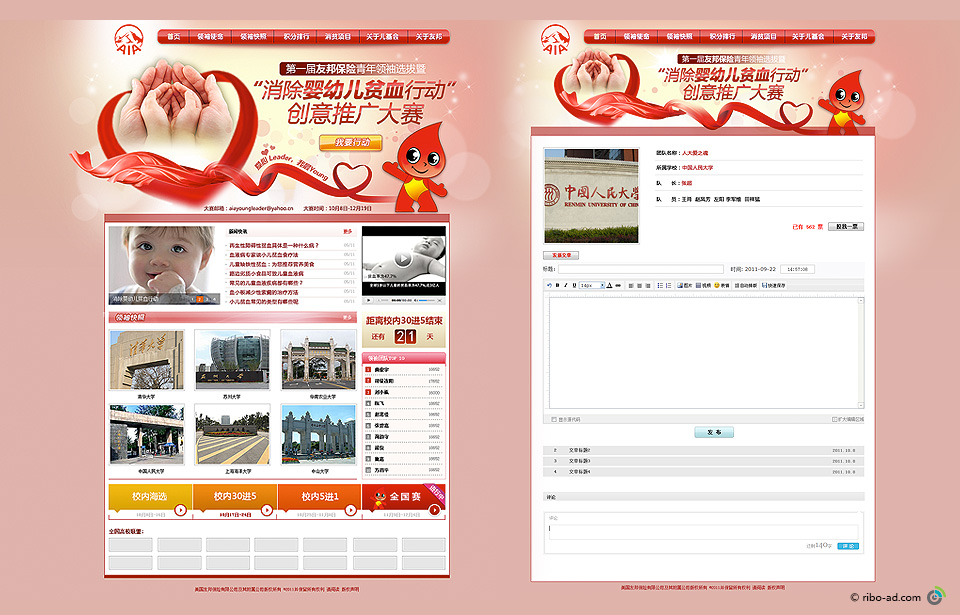Click inside the comment text box
The image size is (960, 615).
[703, 532]
